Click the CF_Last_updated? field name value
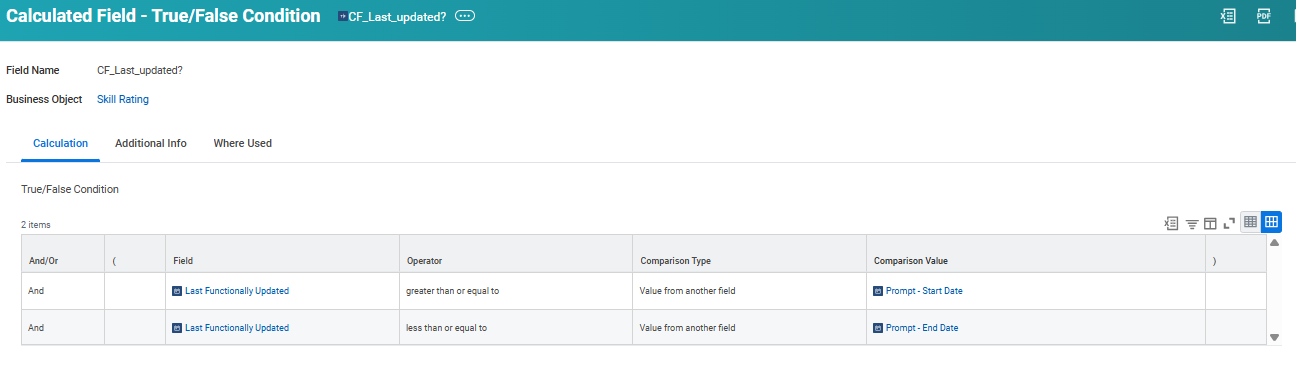The height and width of the screenshot is (375, 1296). coord(139,70)
